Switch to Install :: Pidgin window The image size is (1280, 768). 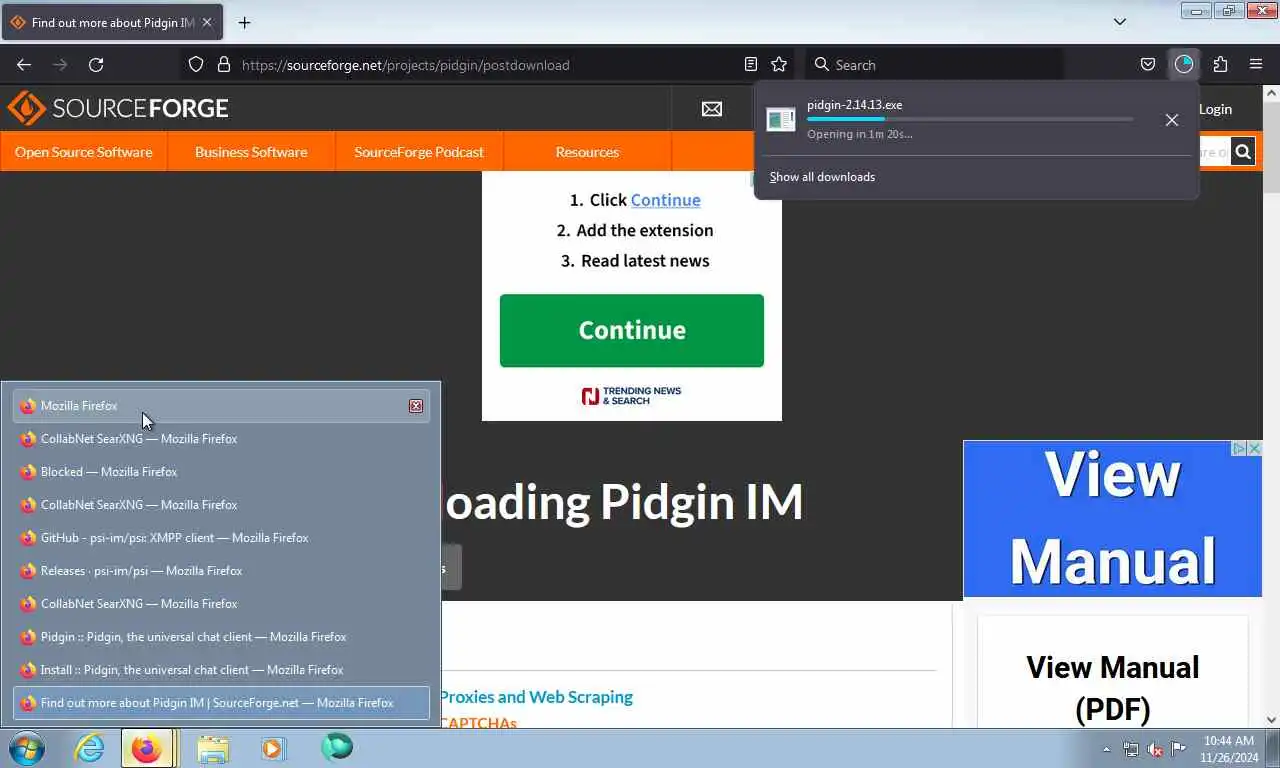tap(221, 670)
